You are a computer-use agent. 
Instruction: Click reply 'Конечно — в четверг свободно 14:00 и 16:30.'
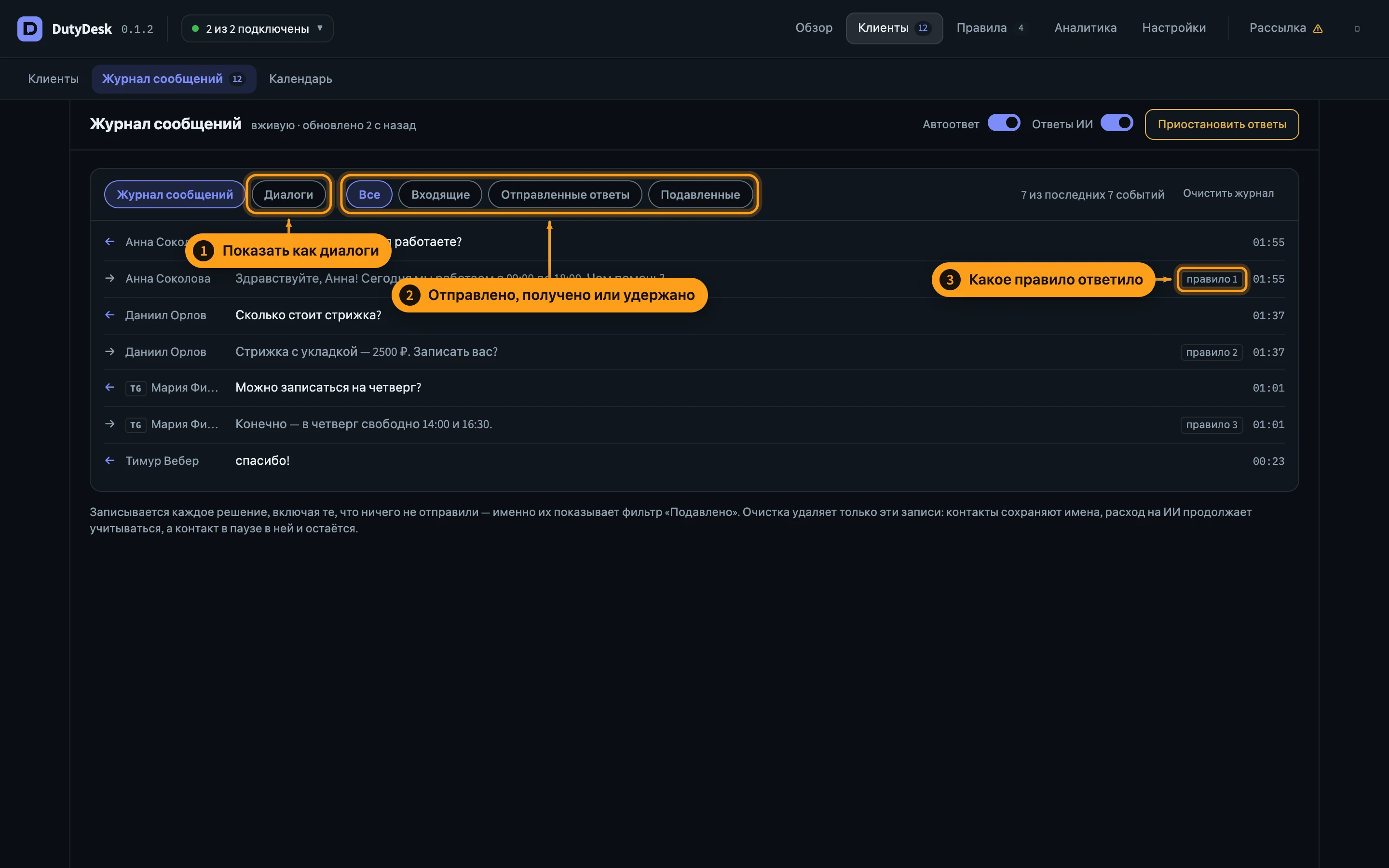(363, 424)
